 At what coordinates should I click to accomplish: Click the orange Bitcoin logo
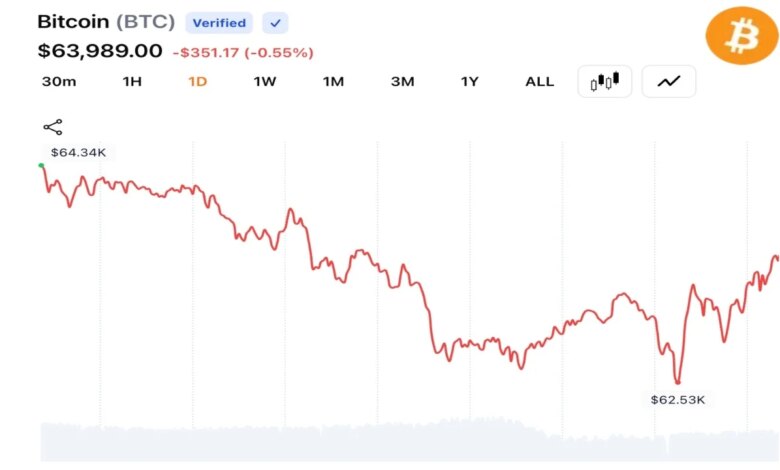[742, 36]
